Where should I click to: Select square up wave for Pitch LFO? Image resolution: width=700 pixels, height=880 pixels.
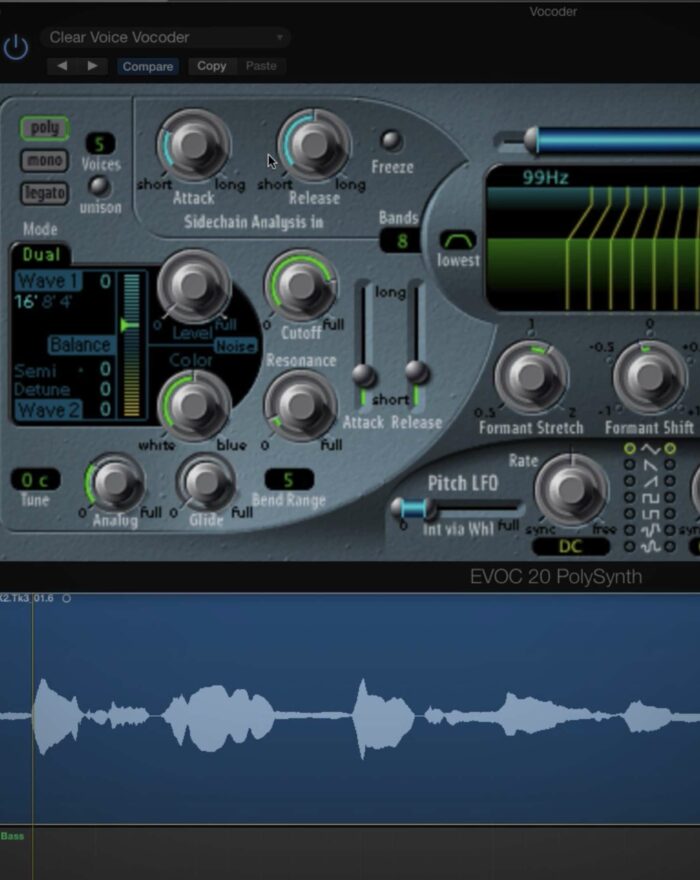point(630,497)
